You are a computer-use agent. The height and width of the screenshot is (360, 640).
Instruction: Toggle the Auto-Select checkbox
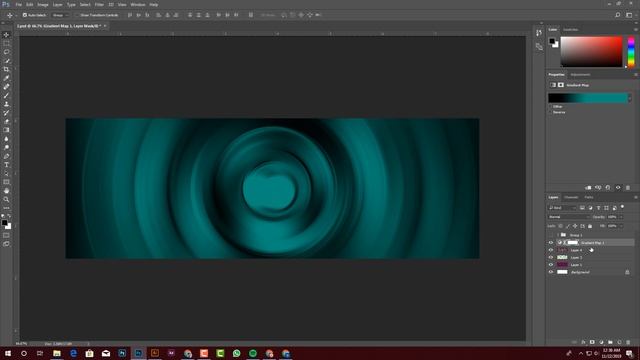click(x=24, y=15)
